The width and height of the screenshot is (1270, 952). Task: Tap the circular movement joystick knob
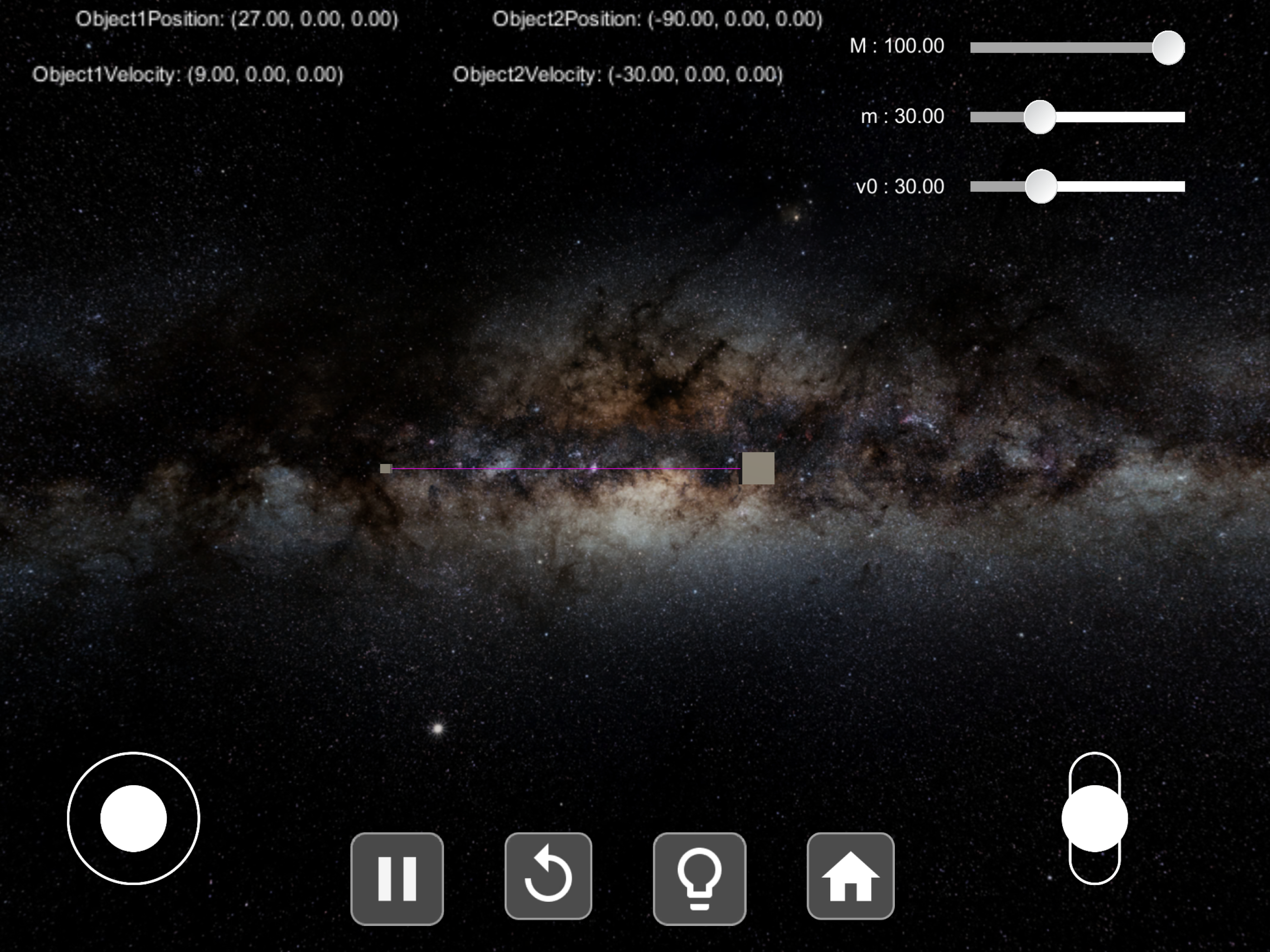(x=133, y=818)
